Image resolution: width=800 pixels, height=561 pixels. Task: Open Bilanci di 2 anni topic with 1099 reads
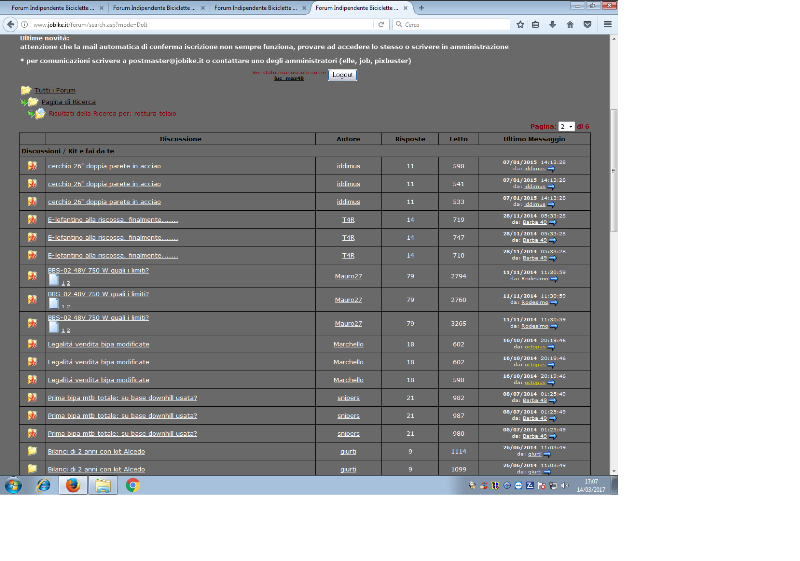[96, 469]
